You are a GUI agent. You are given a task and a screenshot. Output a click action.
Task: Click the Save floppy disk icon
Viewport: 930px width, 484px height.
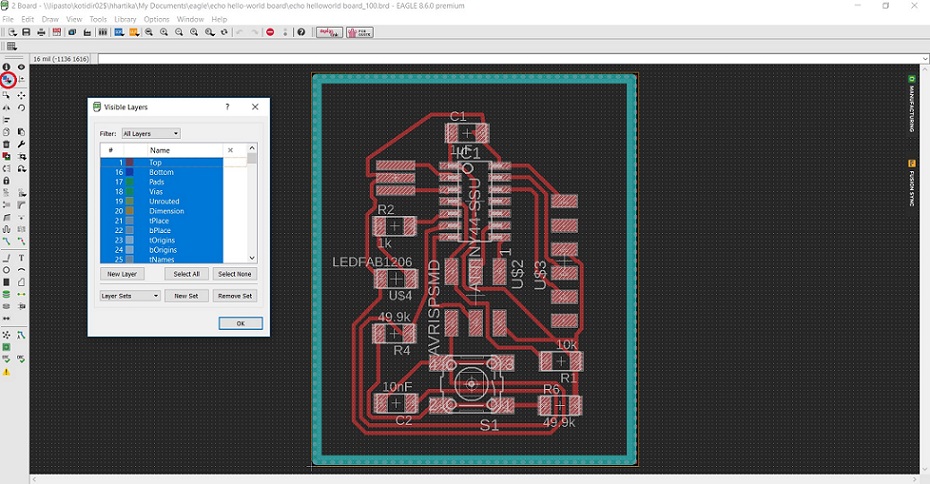pos(26,32)
